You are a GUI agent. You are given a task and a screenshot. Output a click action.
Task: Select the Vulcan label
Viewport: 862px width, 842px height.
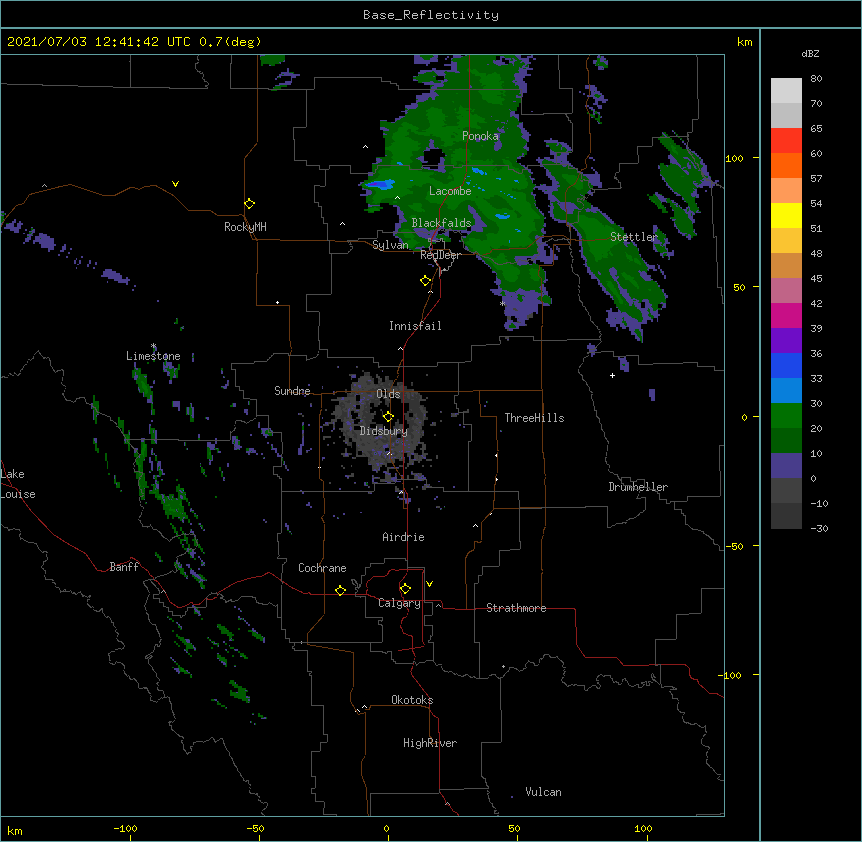click(543, 792)
